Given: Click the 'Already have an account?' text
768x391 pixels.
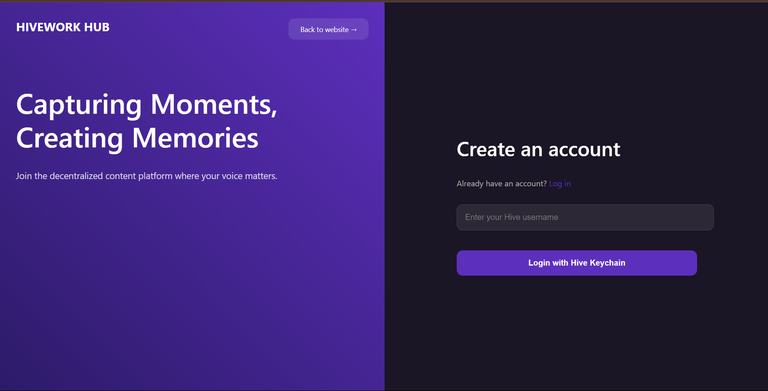Looking at the screenshot, I should pyautogui.click(x=502, y=184).
